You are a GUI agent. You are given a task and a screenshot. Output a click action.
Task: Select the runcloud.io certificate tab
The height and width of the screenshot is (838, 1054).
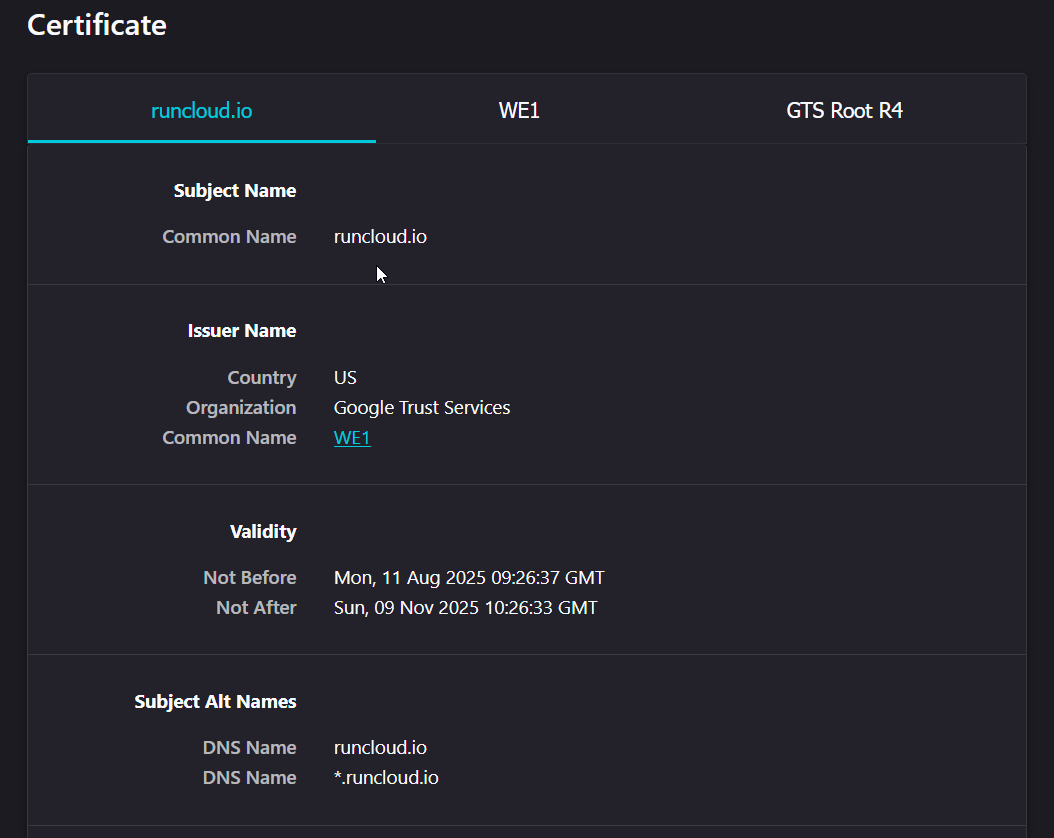click(201, 110)
